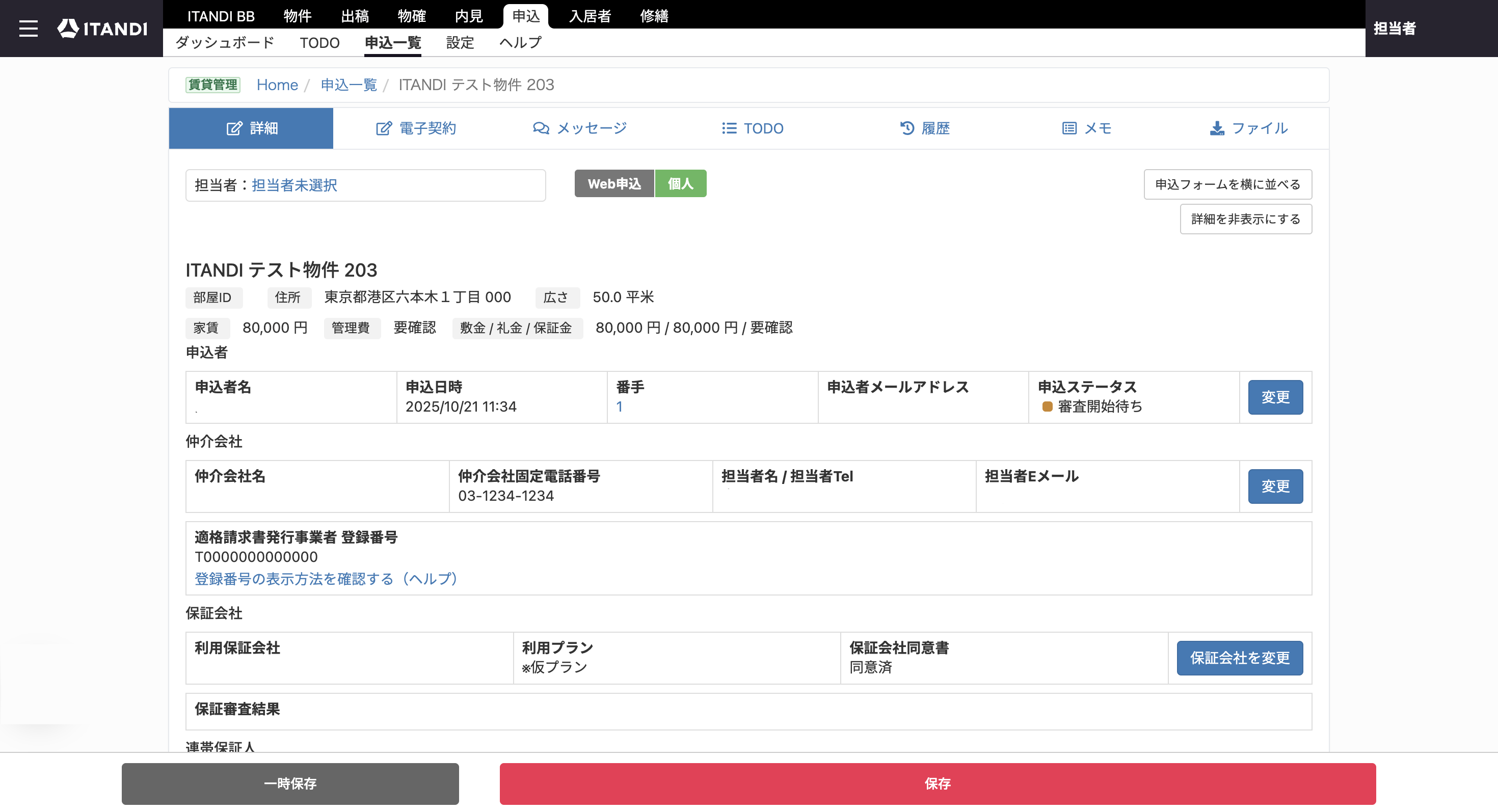Click the list icon beside TODO tab

[x=729, y=128]
